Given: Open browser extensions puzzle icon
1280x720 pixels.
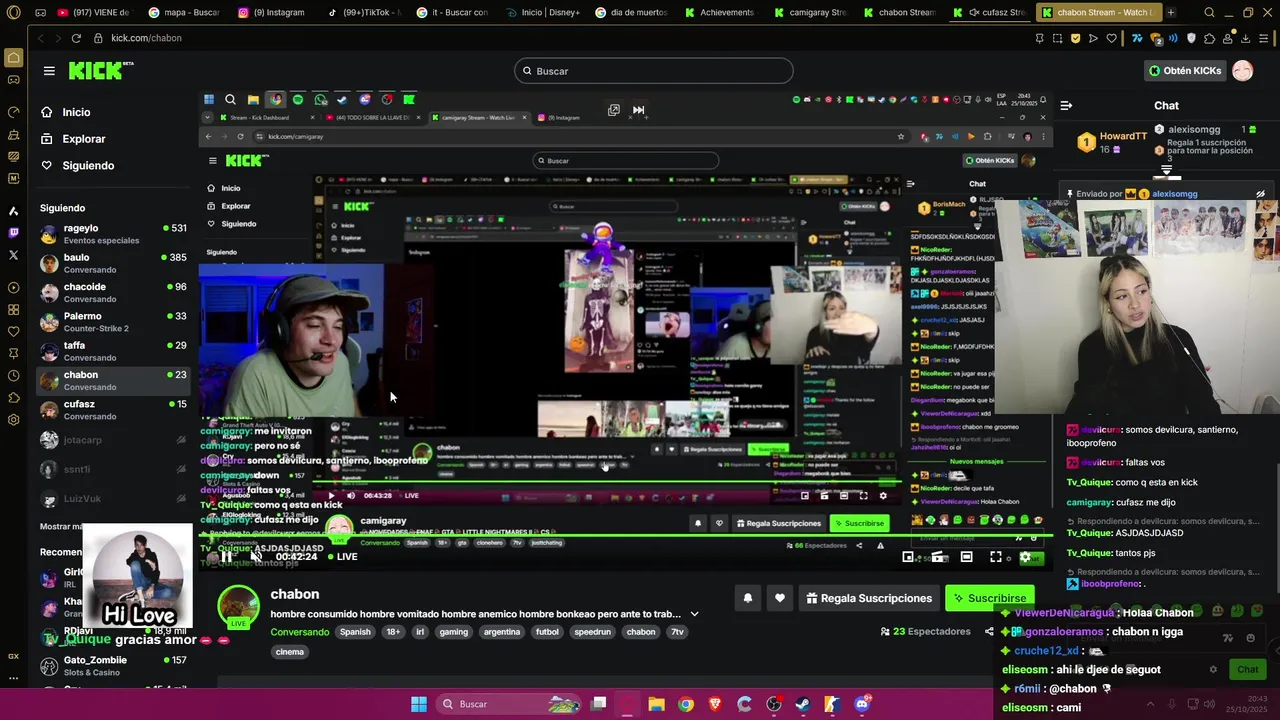Looking at the screenshot, I should tap(1209, 38).
